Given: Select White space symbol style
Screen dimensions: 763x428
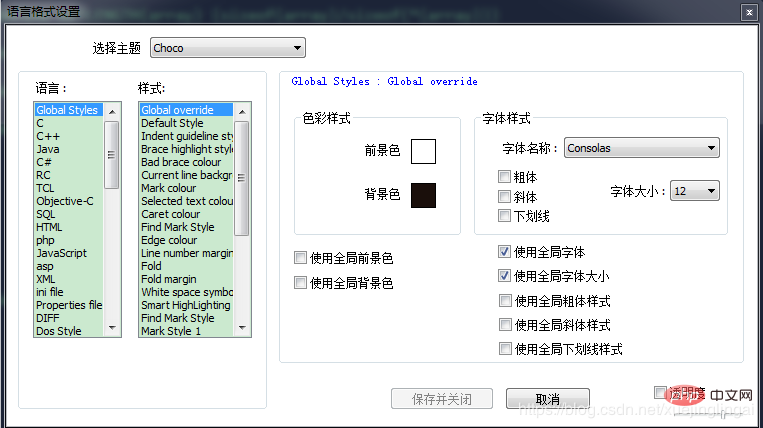Looking at the screenshot, I should 186,292.
